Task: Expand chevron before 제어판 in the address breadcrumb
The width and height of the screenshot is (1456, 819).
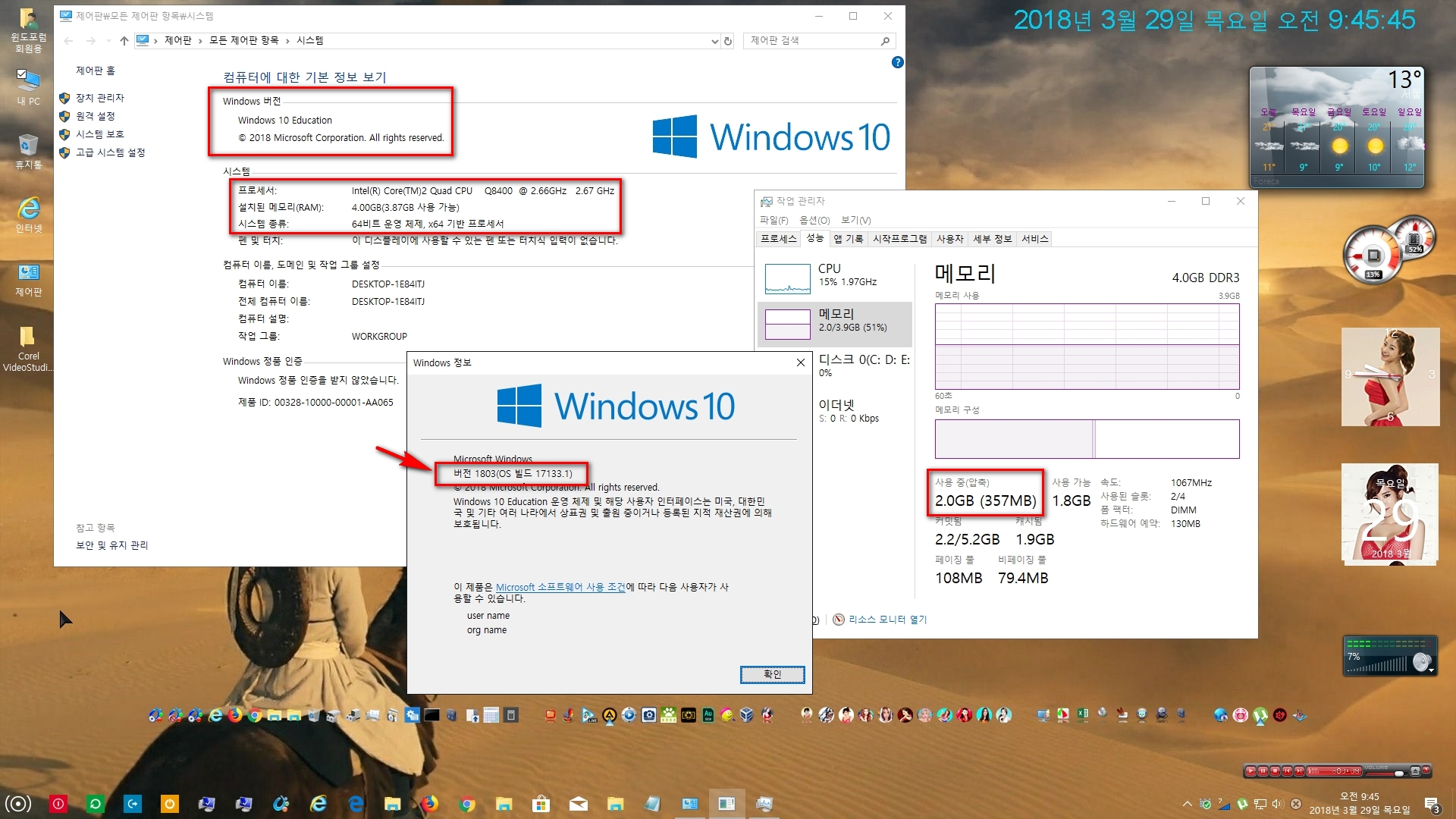Action: (155, 41)
